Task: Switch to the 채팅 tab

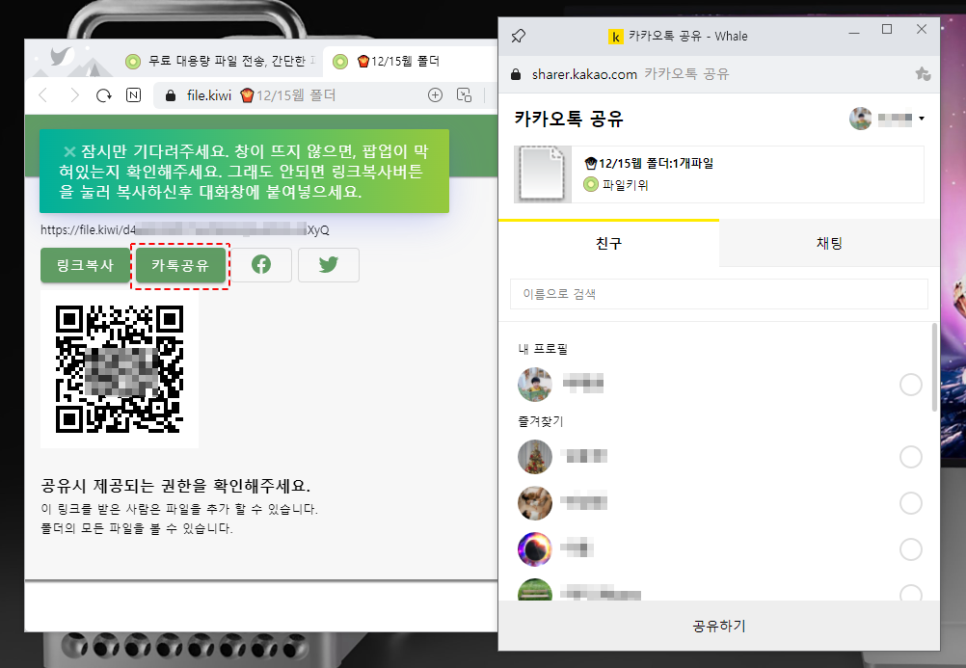Action: (x=829, y=243)
